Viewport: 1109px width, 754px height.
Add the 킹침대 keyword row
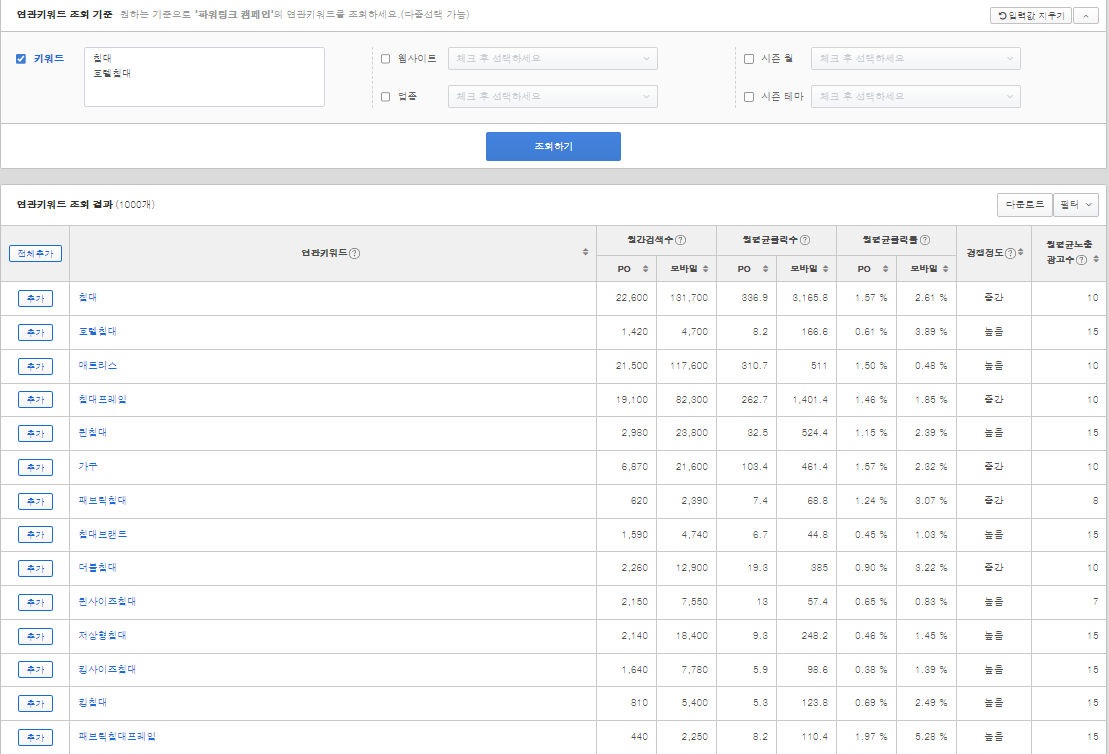coord(35,704)
